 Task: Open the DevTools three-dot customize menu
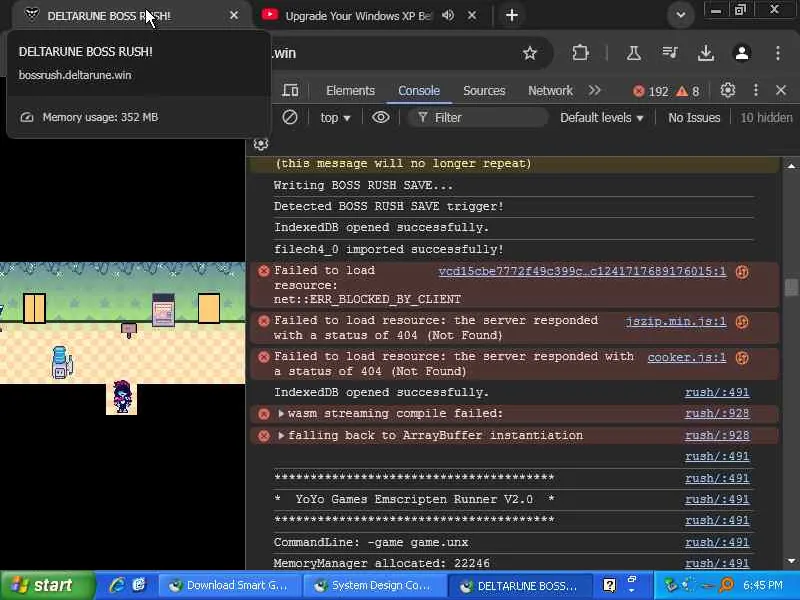(x=756, y=90)
